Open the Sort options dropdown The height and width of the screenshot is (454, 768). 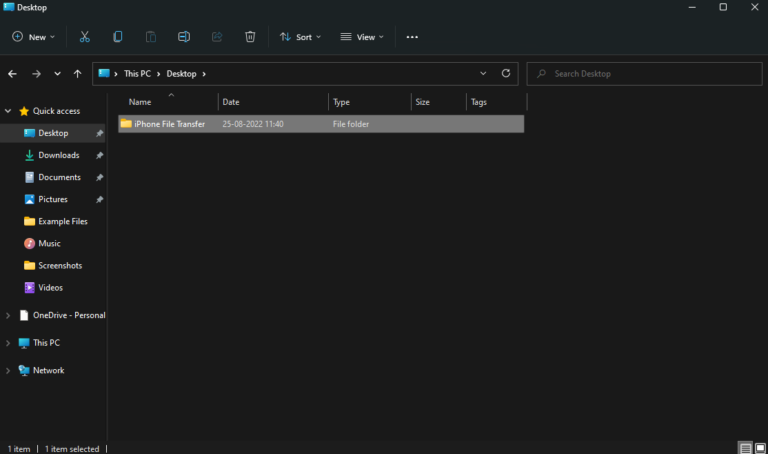pos(300,37)
